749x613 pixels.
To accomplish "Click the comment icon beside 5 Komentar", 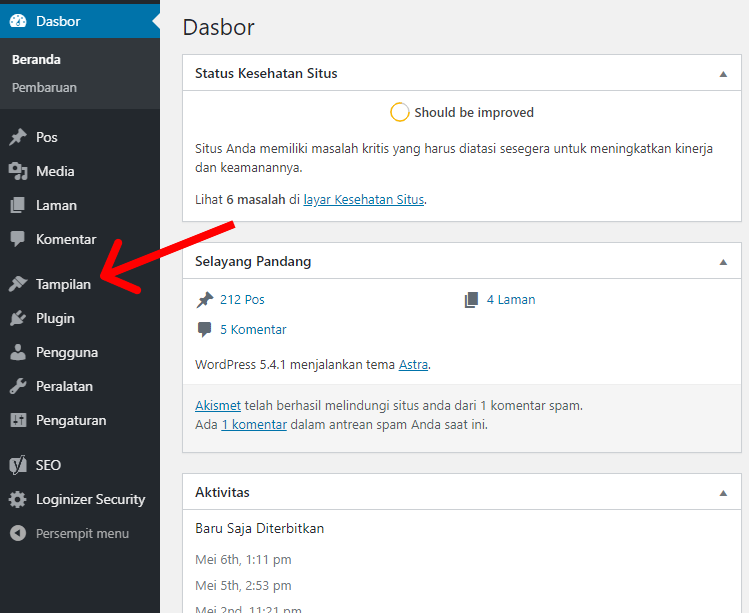I will (x=204, y=330).
